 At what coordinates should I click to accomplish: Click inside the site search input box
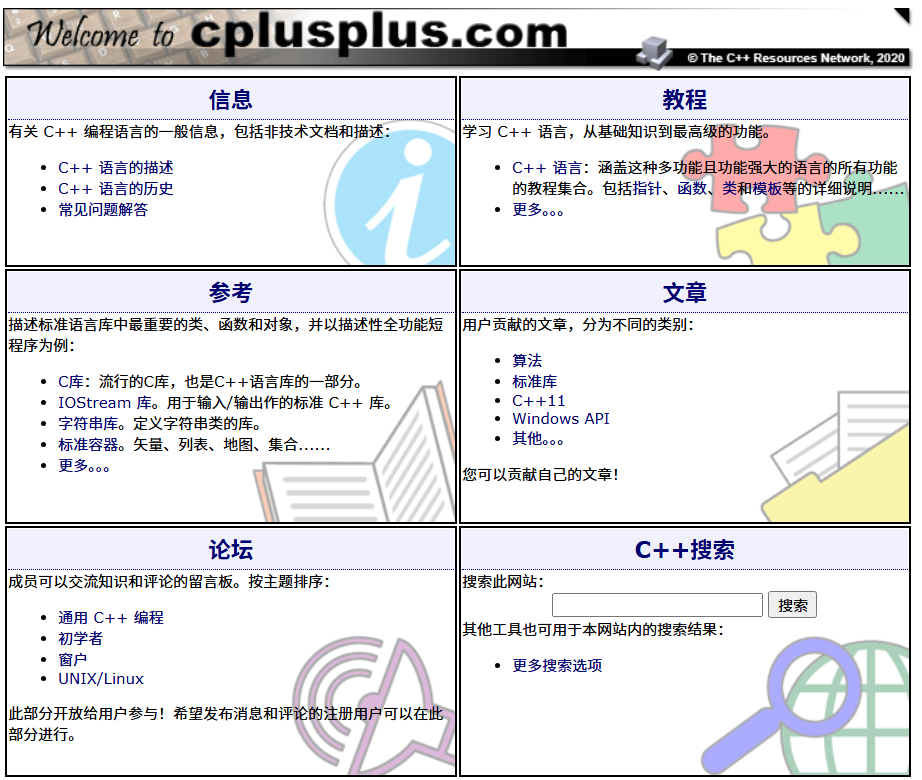pyautogui.click(x=656, y=604)
